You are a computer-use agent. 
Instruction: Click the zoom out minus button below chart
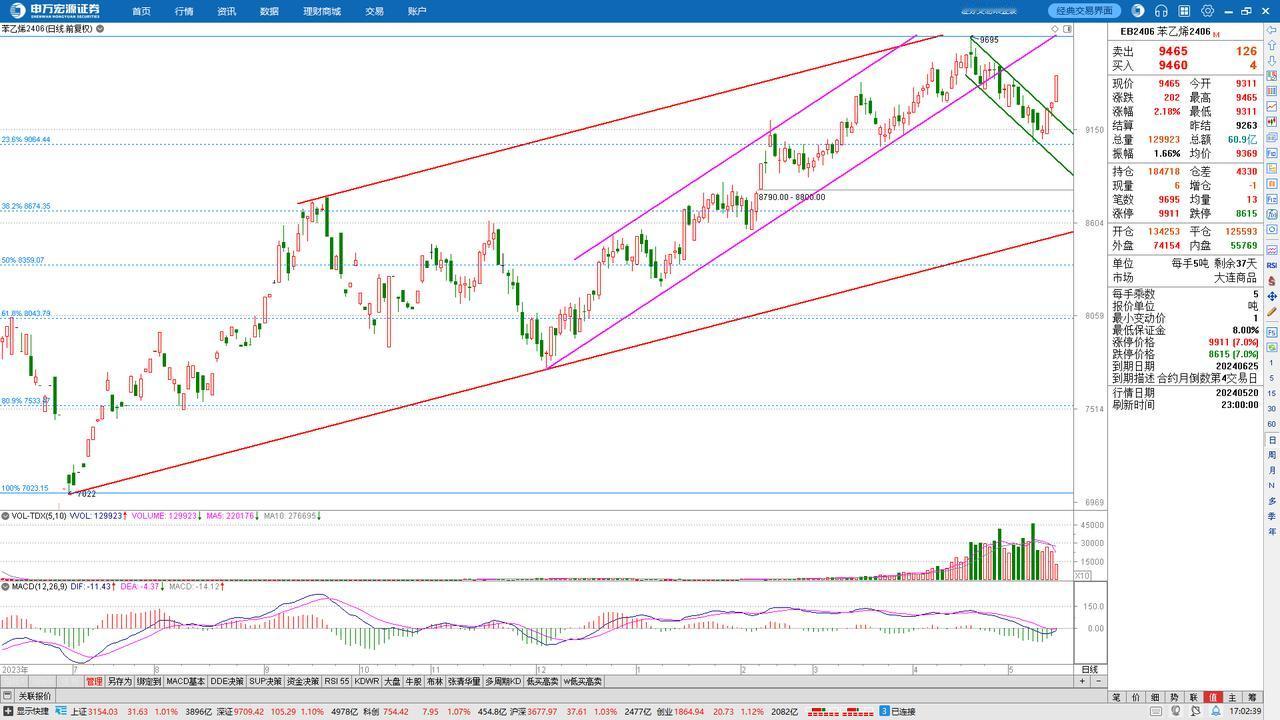click(1099, 681)
